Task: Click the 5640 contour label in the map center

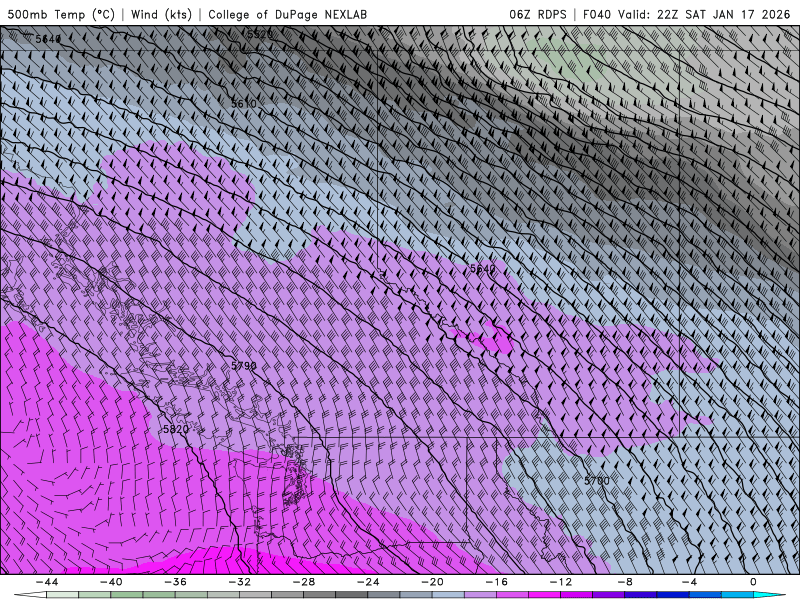Action: click(x=483, y=269)
